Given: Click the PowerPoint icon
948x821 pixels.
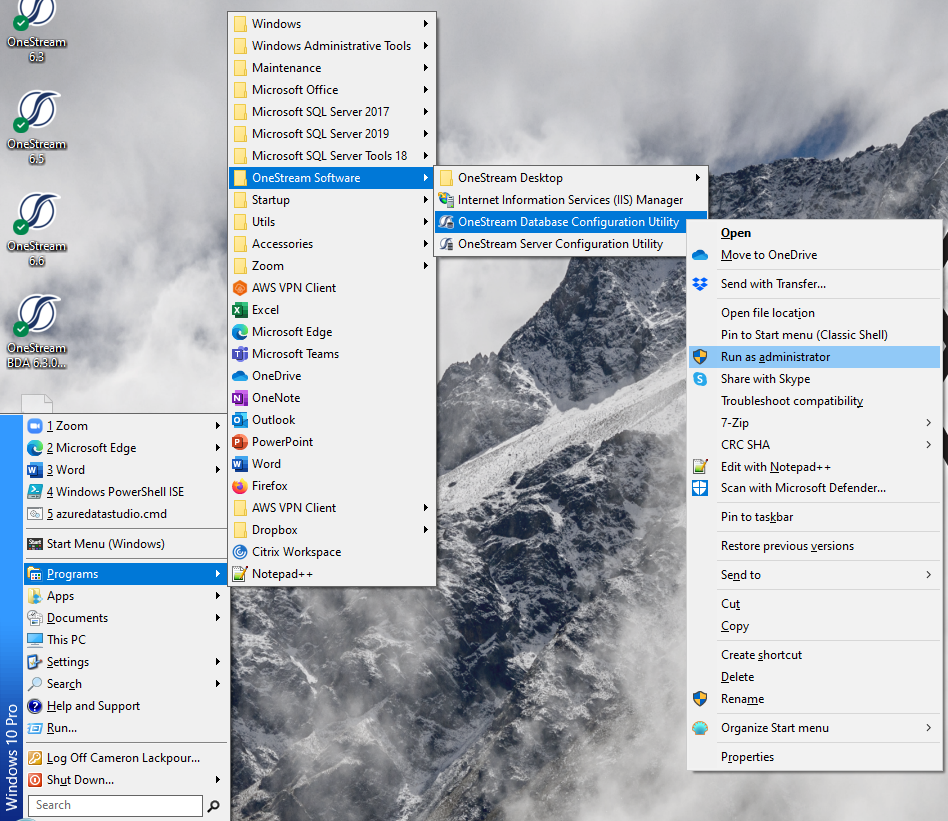Looking at the screenshot, I should tap(240, 442).
